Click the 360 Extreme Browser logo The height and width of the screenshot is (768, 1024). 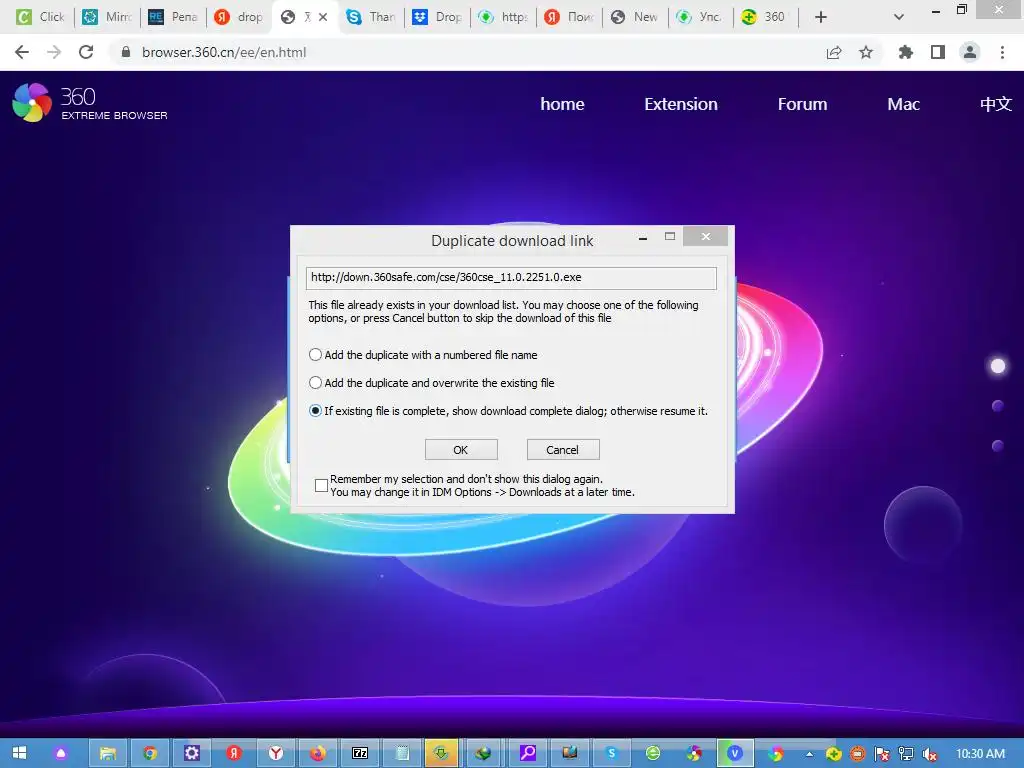[89, 103]
